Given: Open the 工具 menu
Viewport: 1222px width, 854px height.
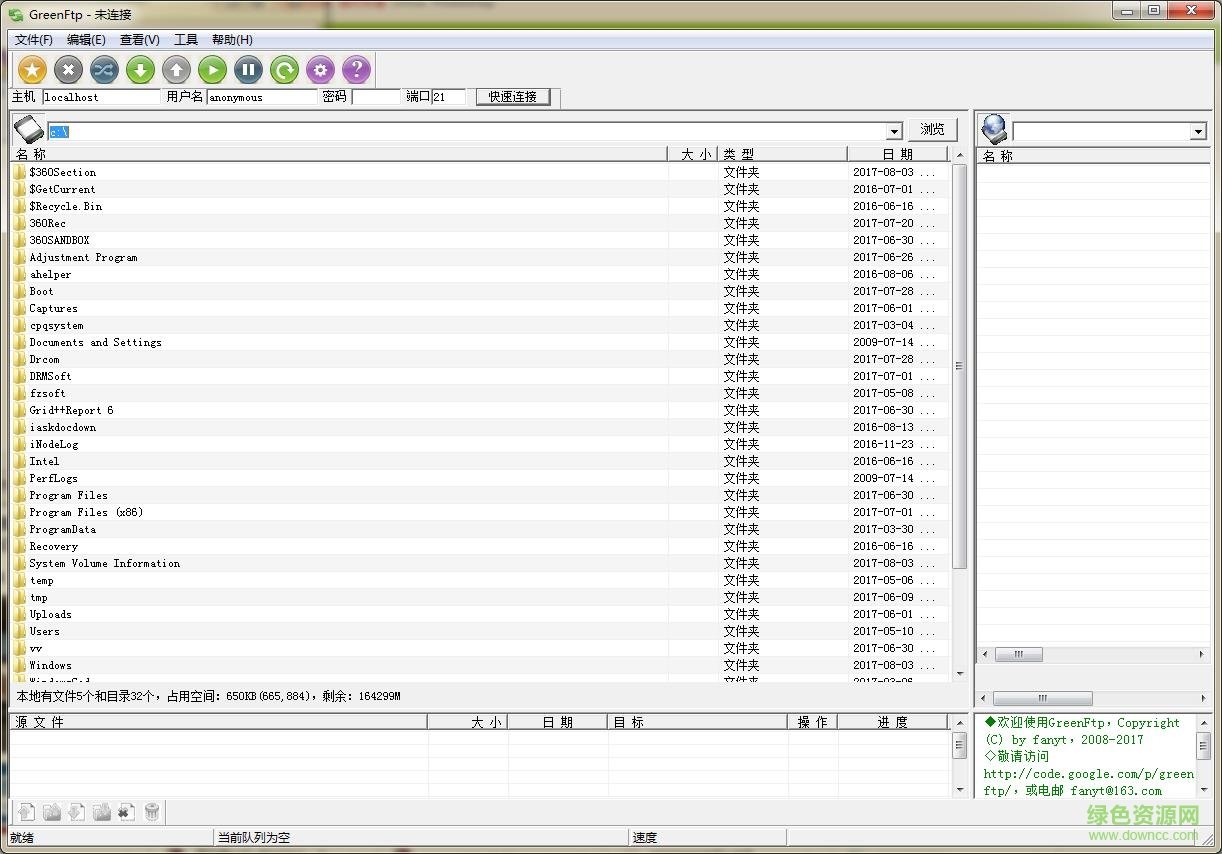Looking at the screenshot, I should click(x=186, y=40).
